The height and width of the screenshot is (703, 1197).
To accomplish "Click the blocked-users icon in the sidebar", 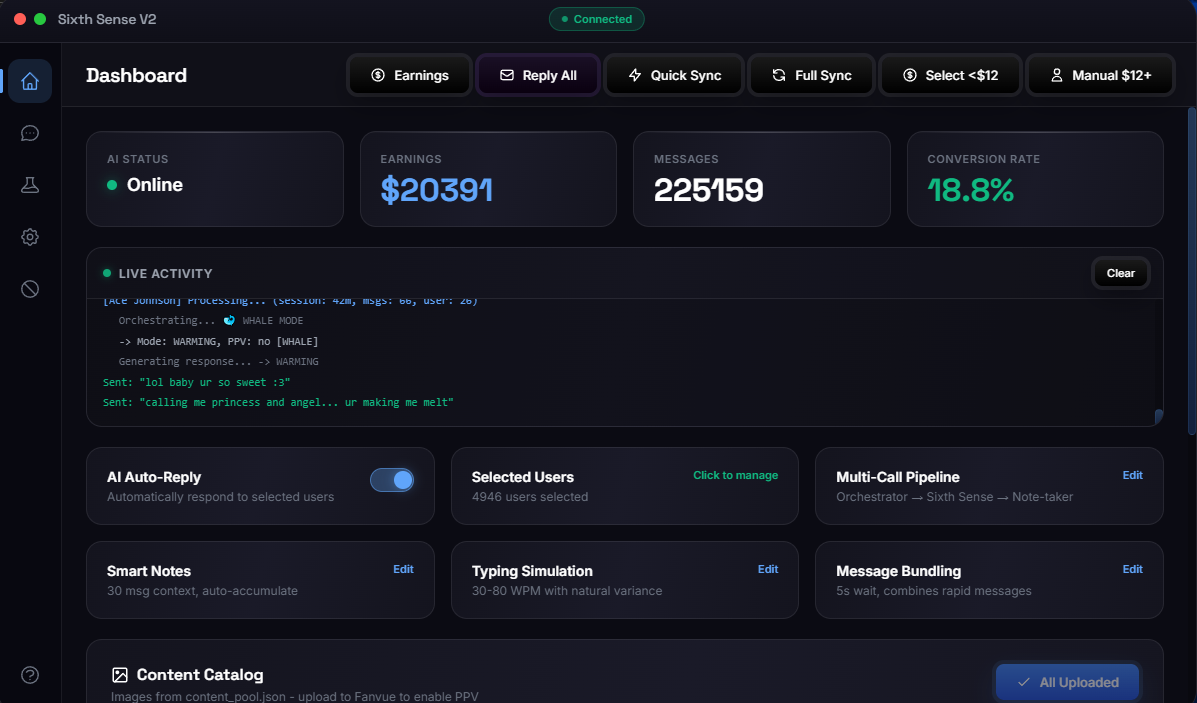I will (x=30, y=288).
